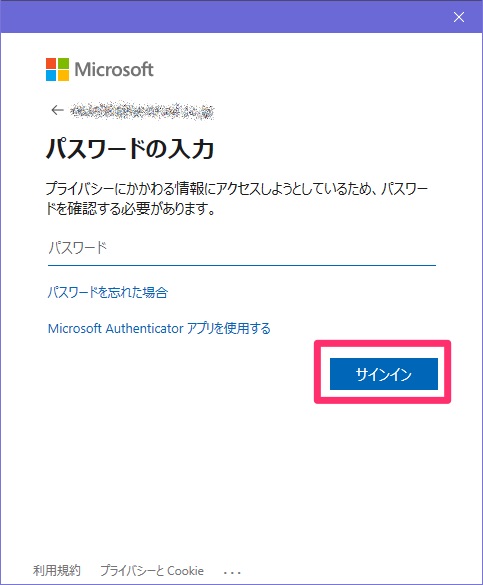Click the パスワードの入力 heading

(130, 149)
